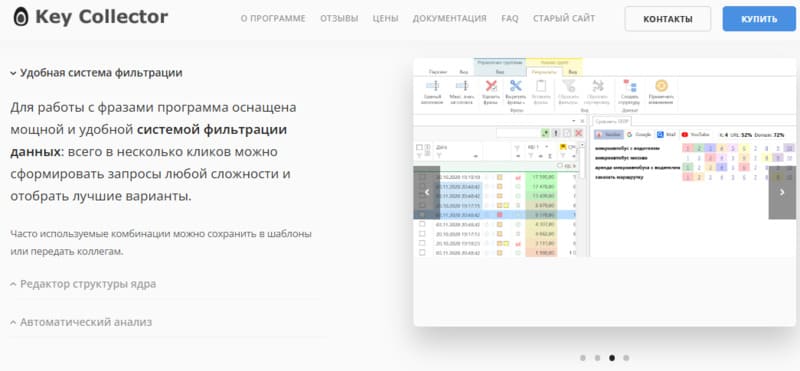Viewport: 800px width, 371px height.
Task: Tick the checkbox for row 20.10.2020 19:18:23
Action: [x=422, y=243]
